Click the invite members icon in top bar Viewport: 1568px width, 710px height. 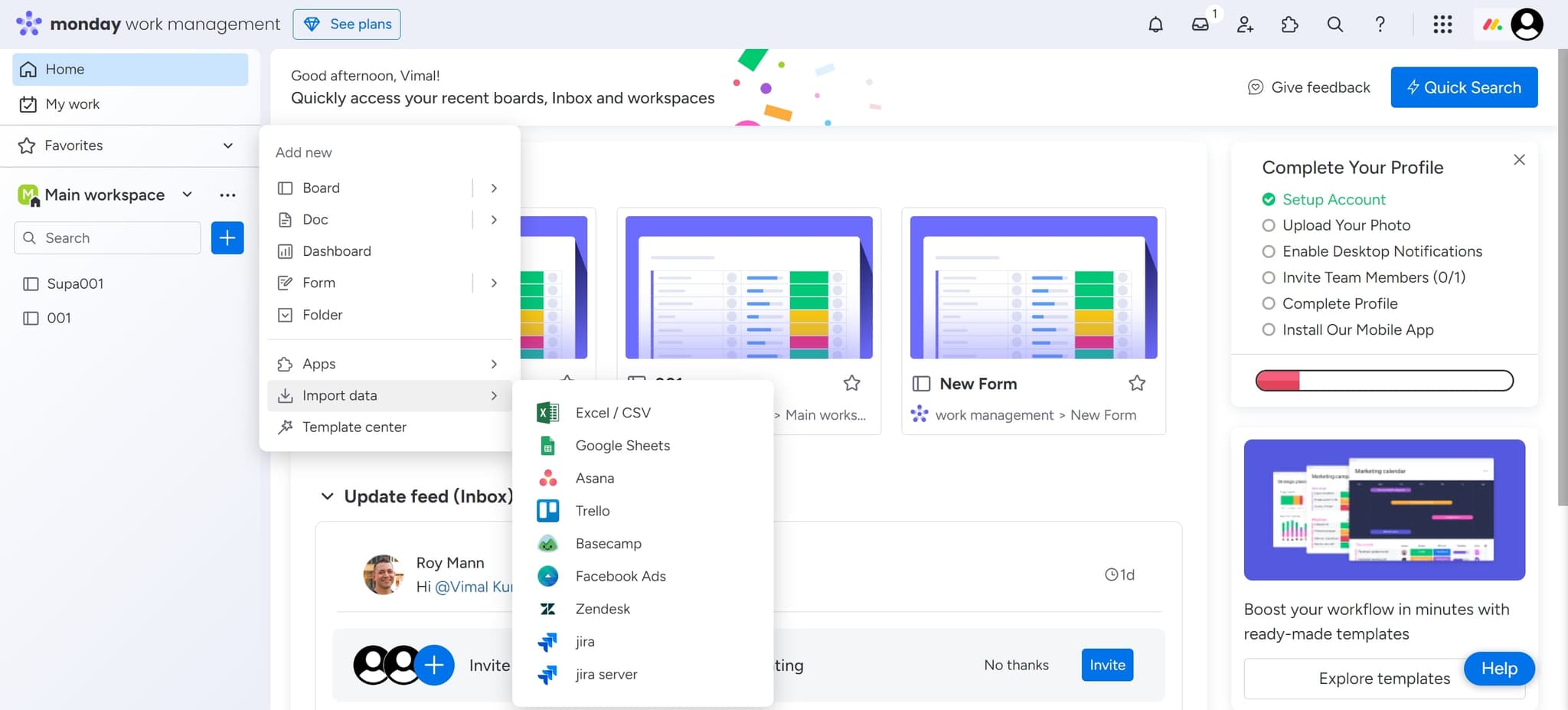(1245, 24)
